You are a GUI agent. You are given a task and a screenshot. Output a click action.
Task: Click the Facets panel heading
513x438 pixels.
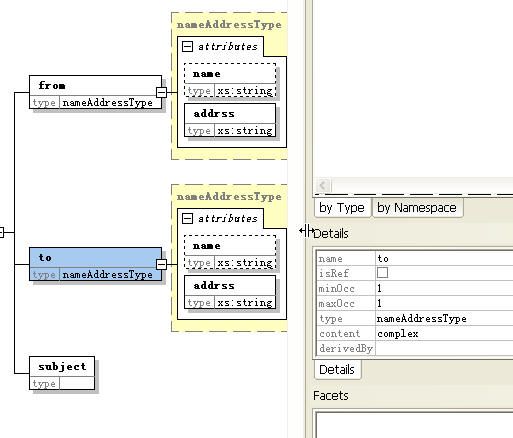(x=331, y=396)
